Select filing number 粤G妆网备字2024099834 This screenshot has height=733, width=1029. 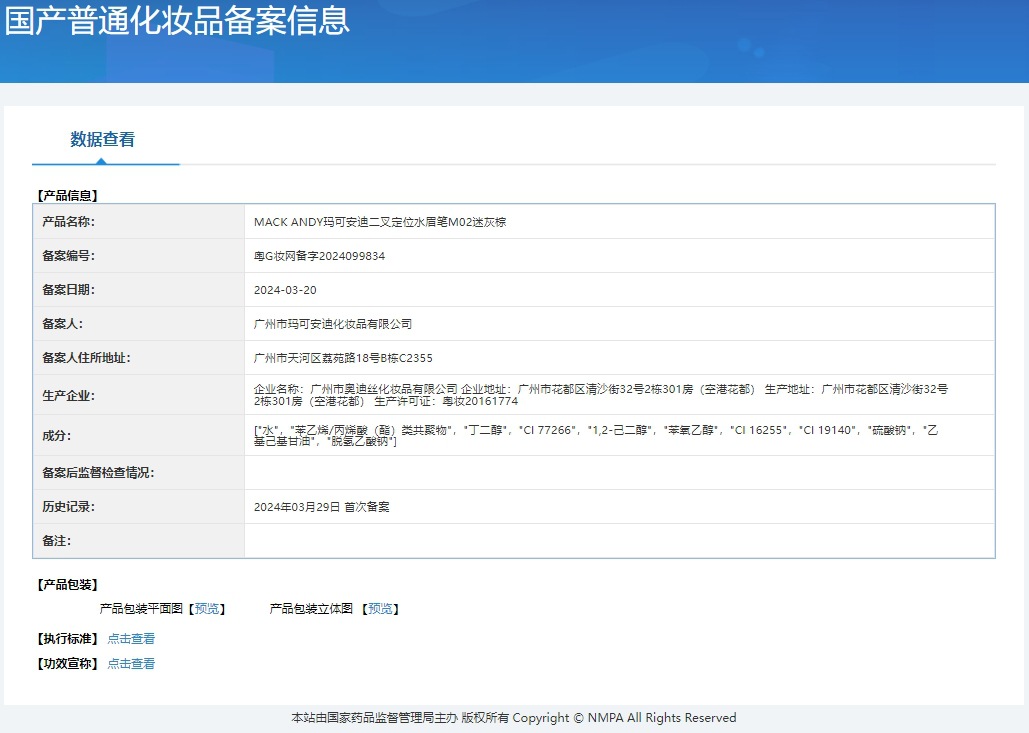320,256
